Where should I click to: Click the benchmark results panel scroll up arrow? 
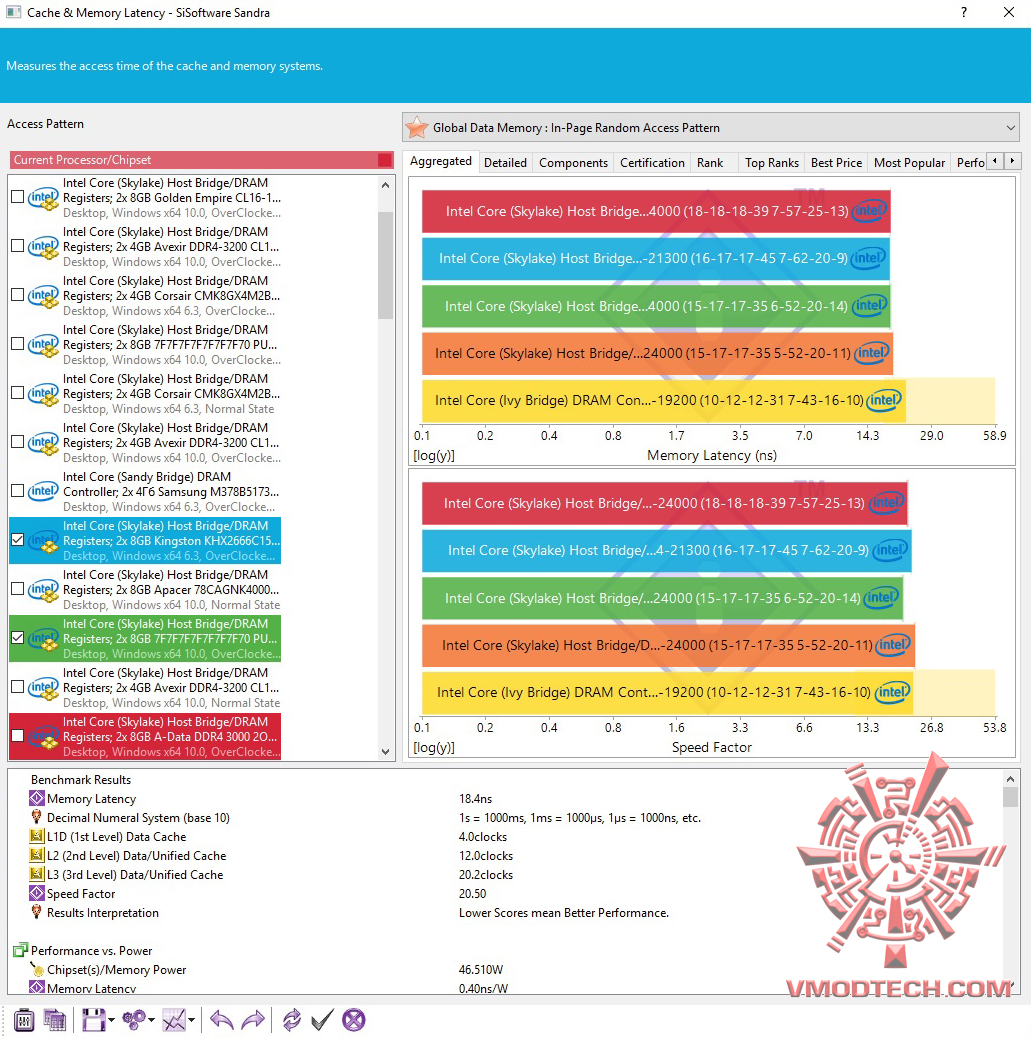[x=1010, y=779]
